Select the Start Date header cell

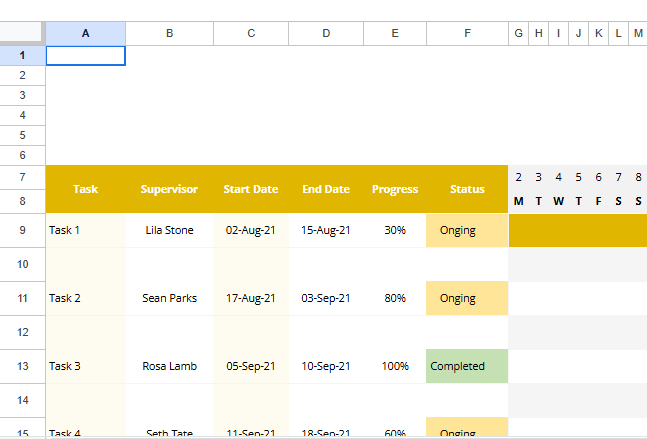point(251,189)
